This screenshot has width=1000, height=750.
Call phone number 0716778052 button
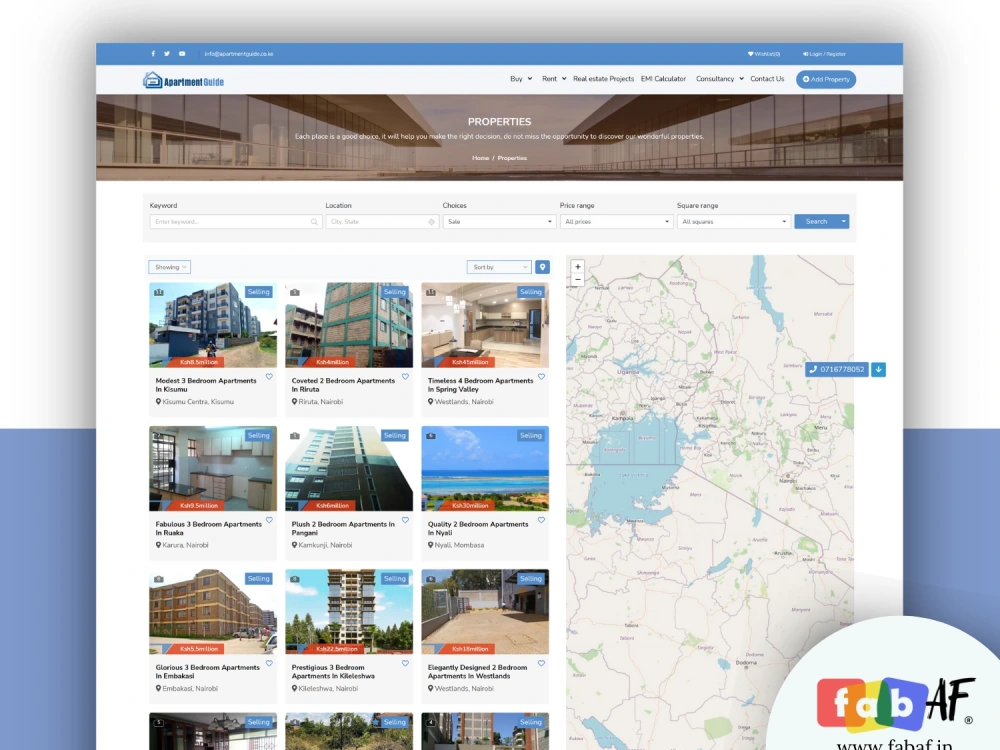coord(837,369)
